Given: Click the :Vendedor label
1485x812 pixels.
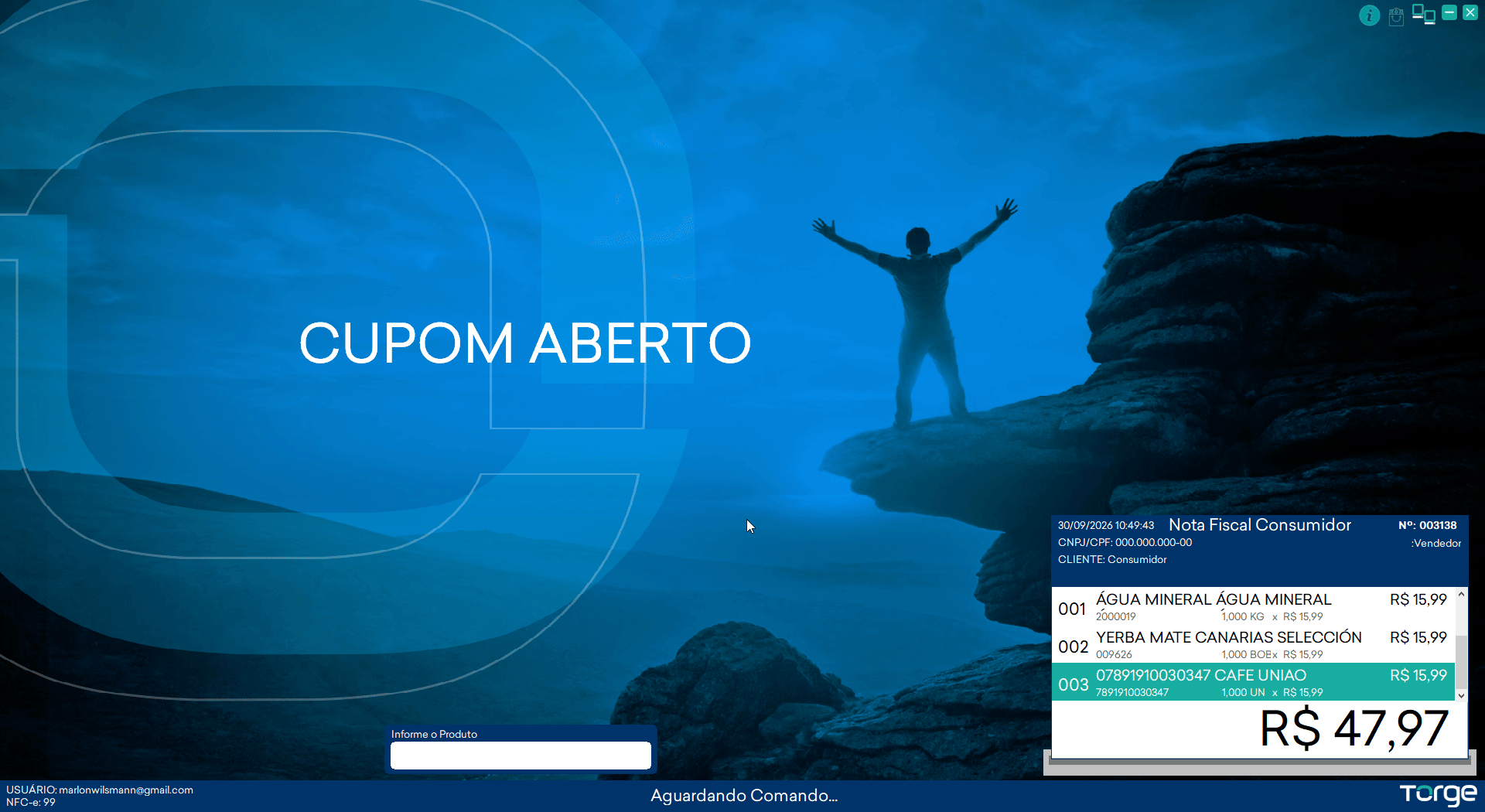Looking at the screenshot, I should pos(1436,543).
